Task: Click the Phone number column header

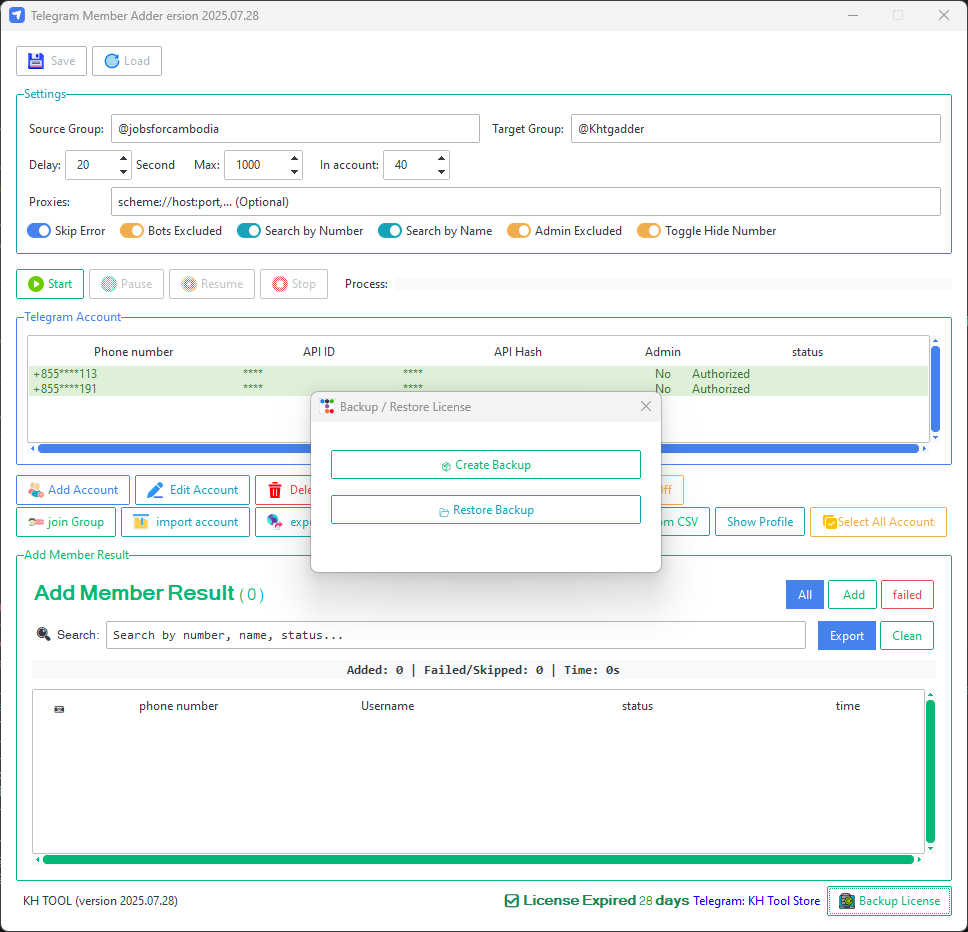Action: pos(133,352)
